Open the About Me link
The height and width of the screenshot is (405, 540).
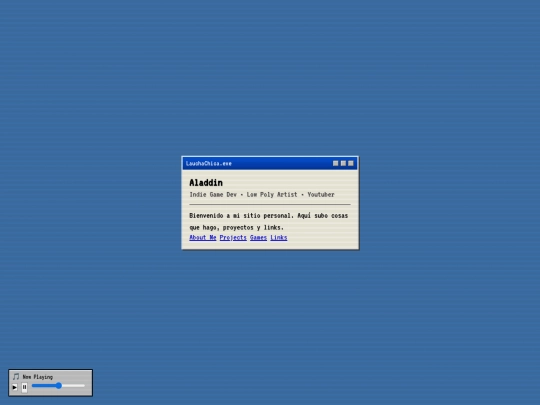[x=202, y=238]
